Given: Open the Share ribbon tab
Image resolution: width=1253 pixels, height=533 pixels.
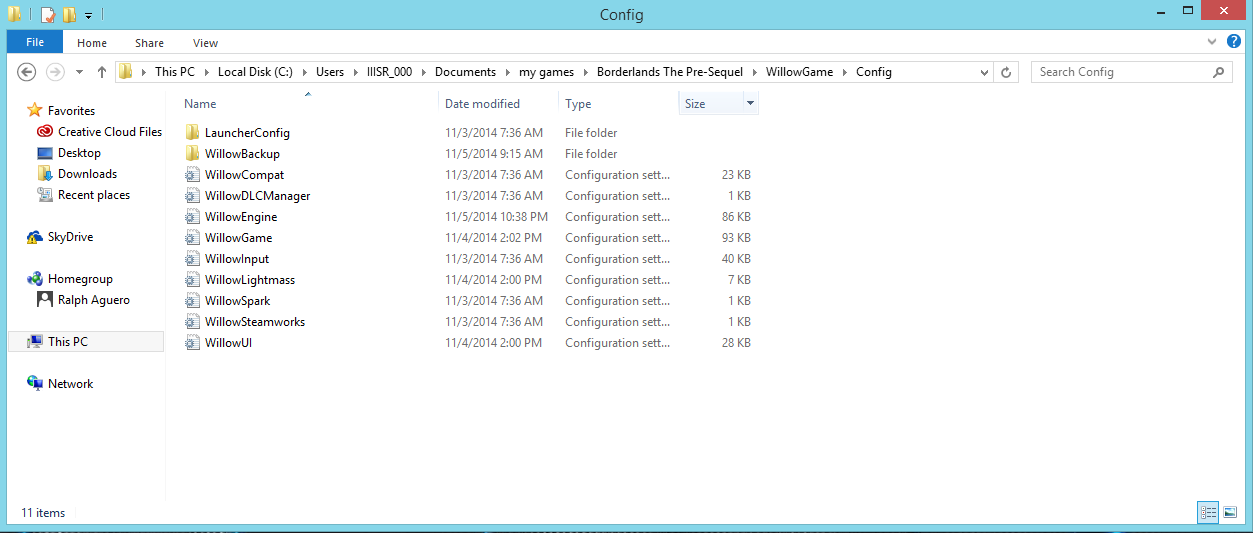Looking at the screenshot, I should (150, 43).
